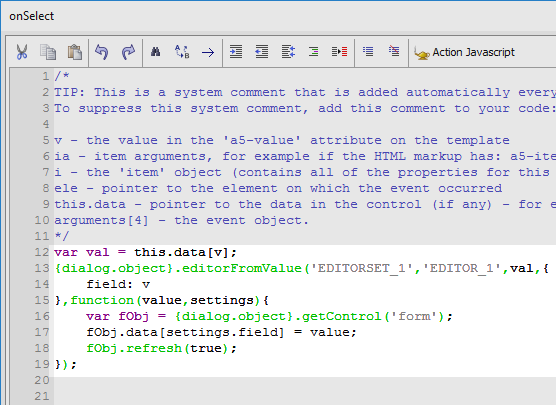Click line number 12 in gutter
556x405 pixels.
coord(42,253)
